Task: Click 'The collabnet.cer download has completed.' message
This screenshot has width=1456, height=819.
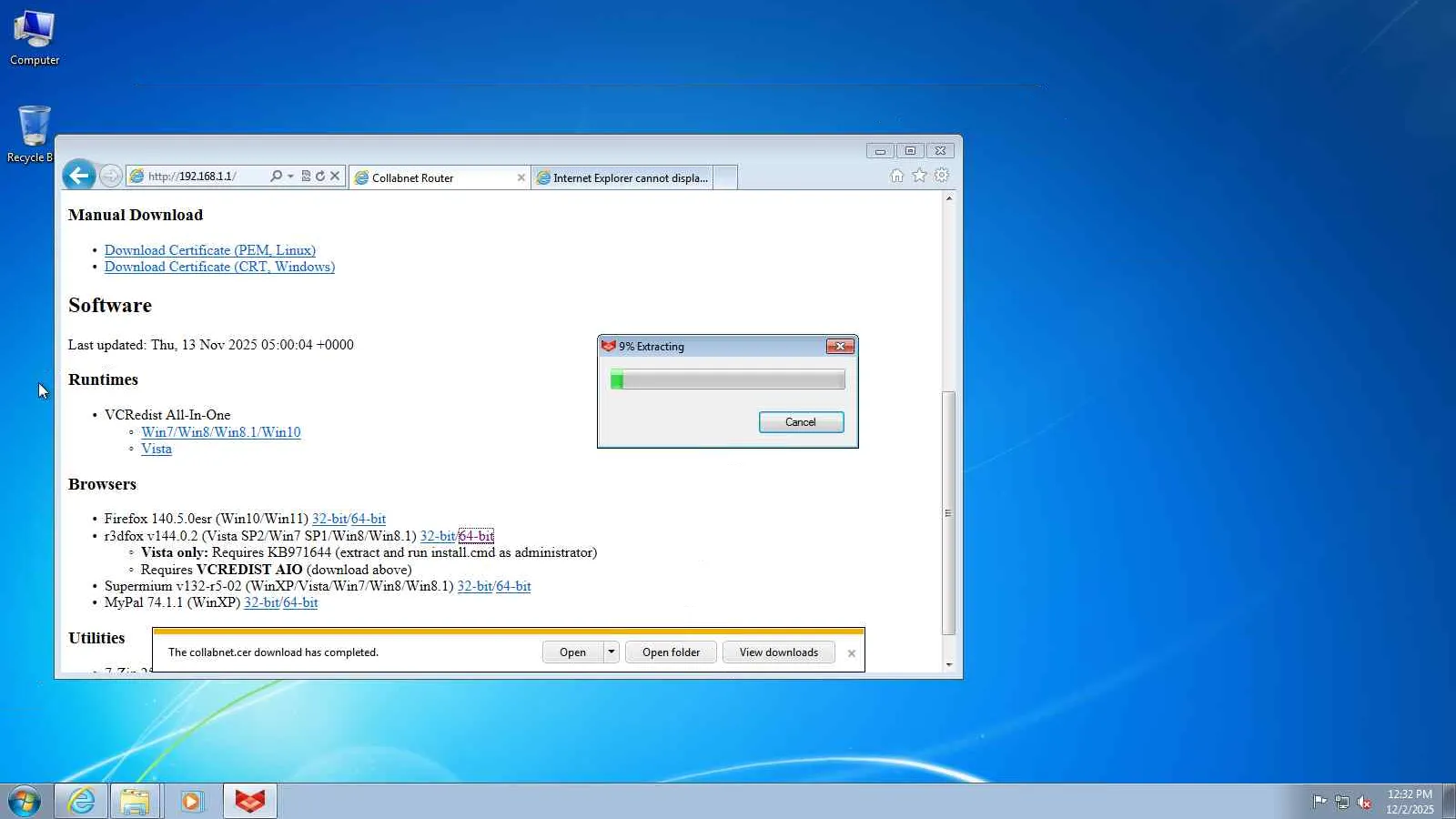Action: pyautogui.click(x=273, y=652)
